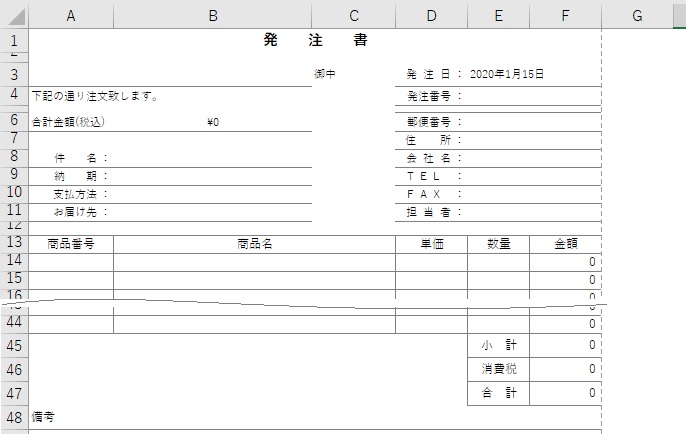Select row 46 header
686x434 pixels.
[x=14, y=369]
